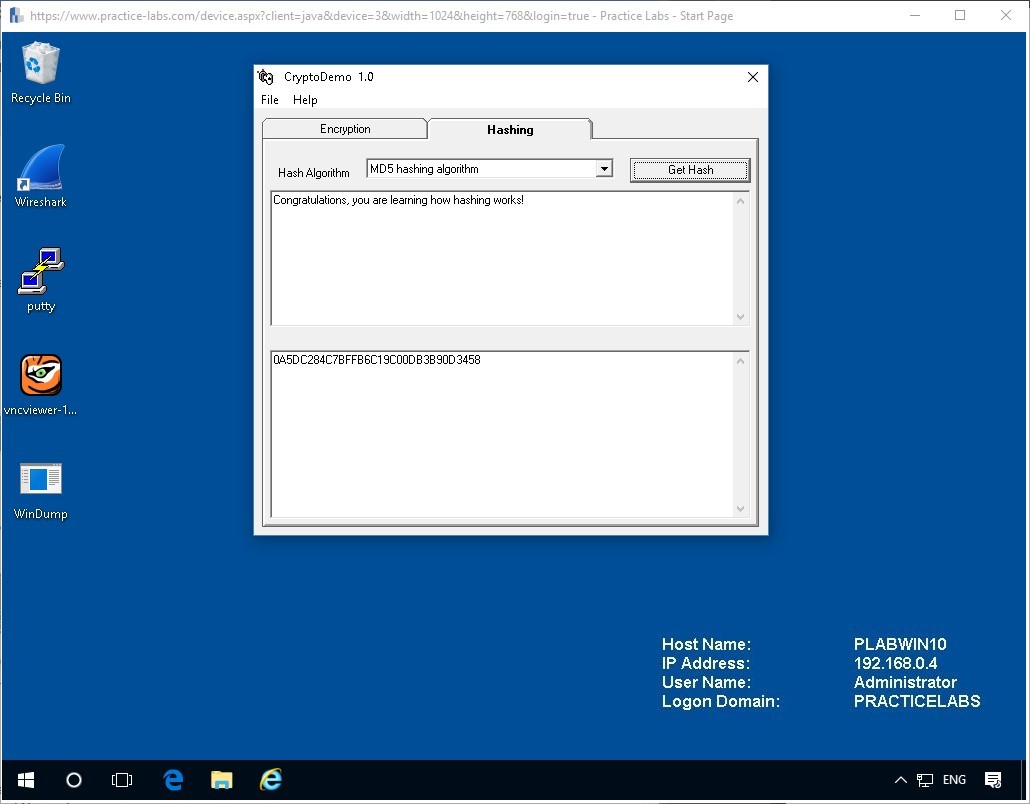Launch Microsoft Edge from the taskbar
Viewport: 1030px width, 804px height.
[x=173, y=780]
